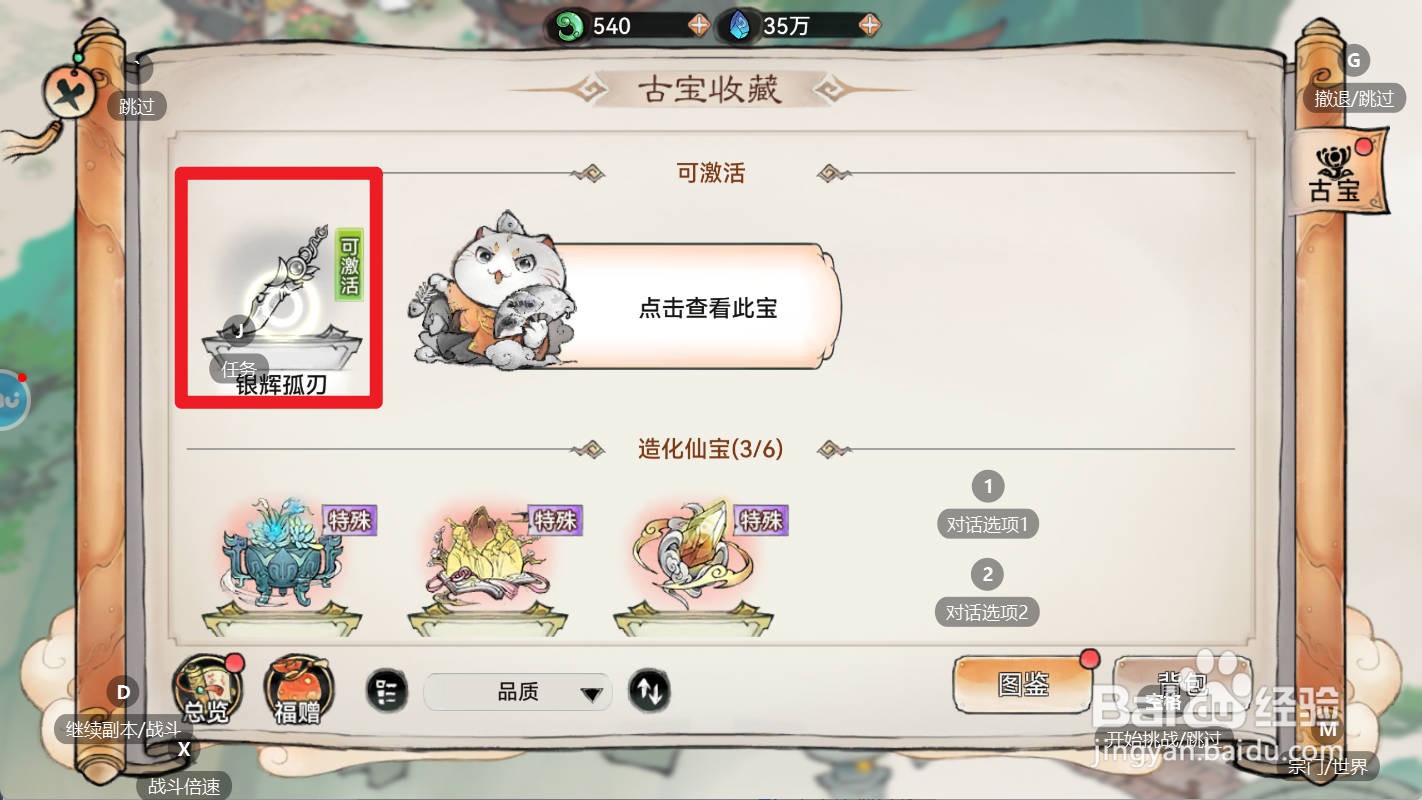
Task: Click the list filter icon beside 品质
Action: (386, 691)
